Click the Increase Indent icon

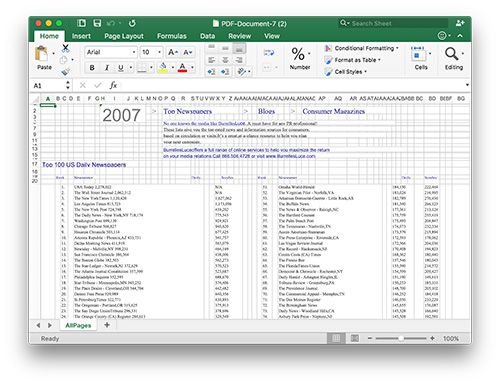click(225, 72)
